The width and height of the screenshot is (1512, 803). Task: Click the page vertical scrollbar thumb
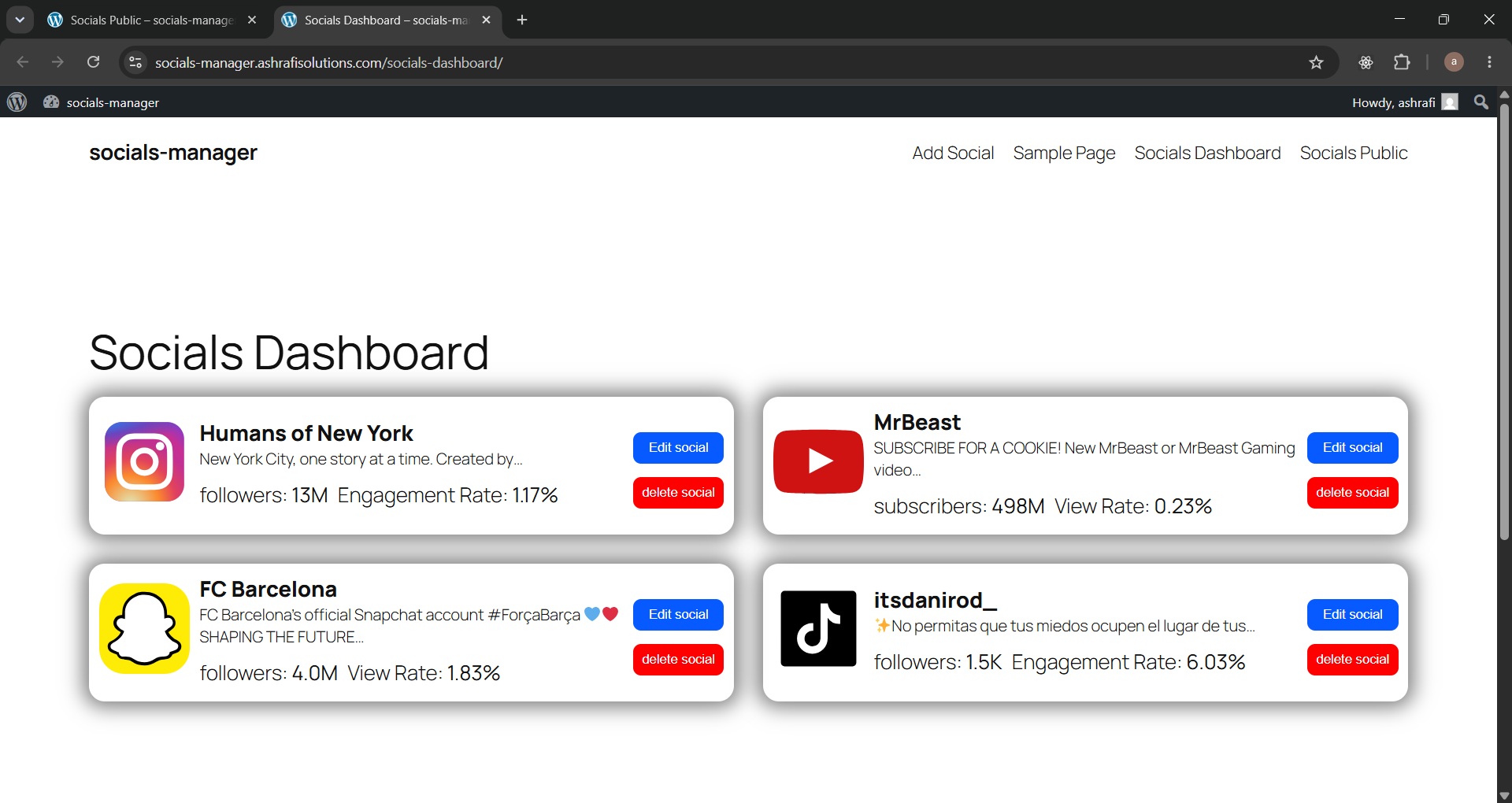pyautogui.click(x=1504, y=321)
